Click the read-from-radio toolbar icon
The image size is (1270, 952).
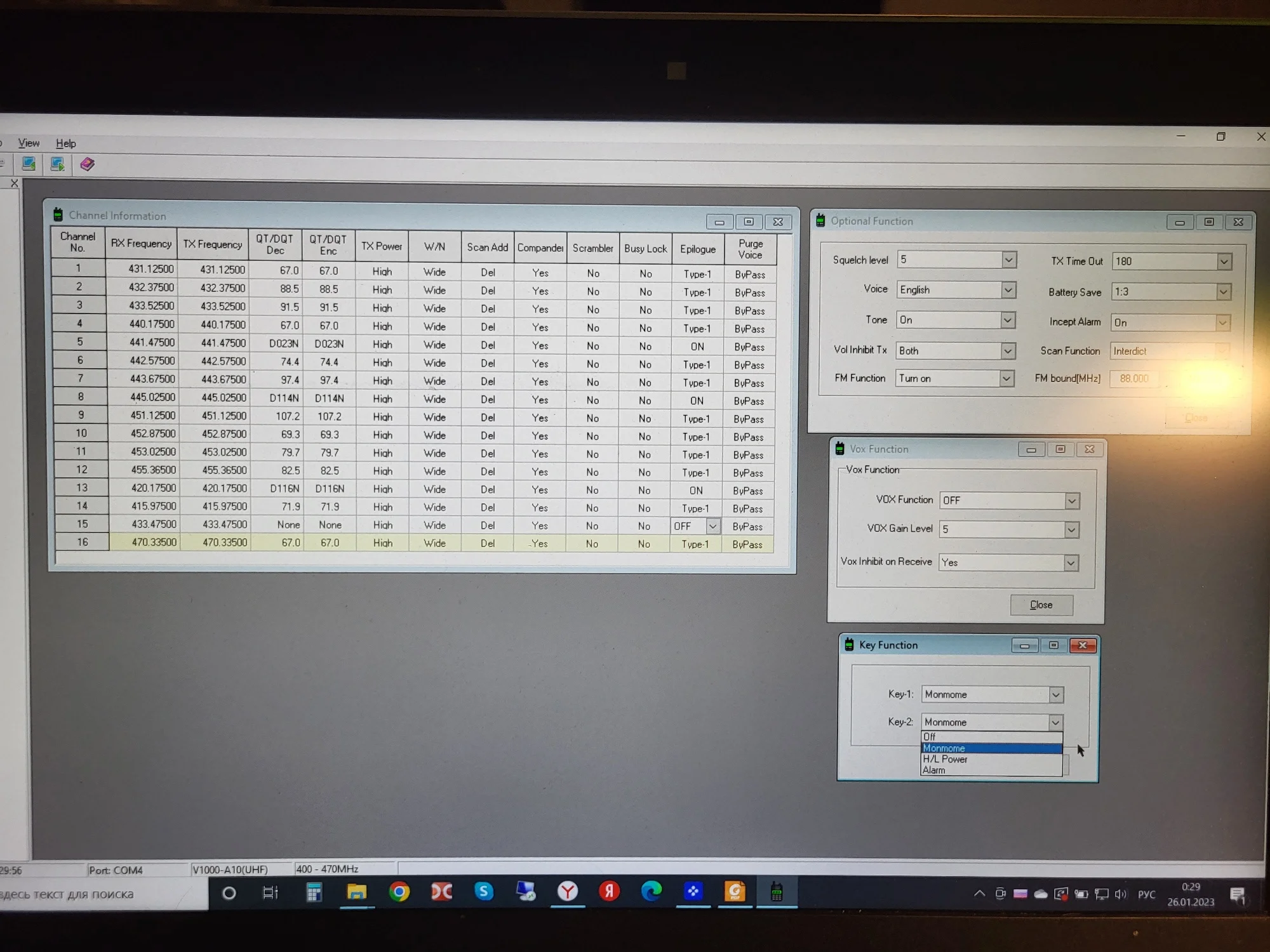(x=29, y=164)
